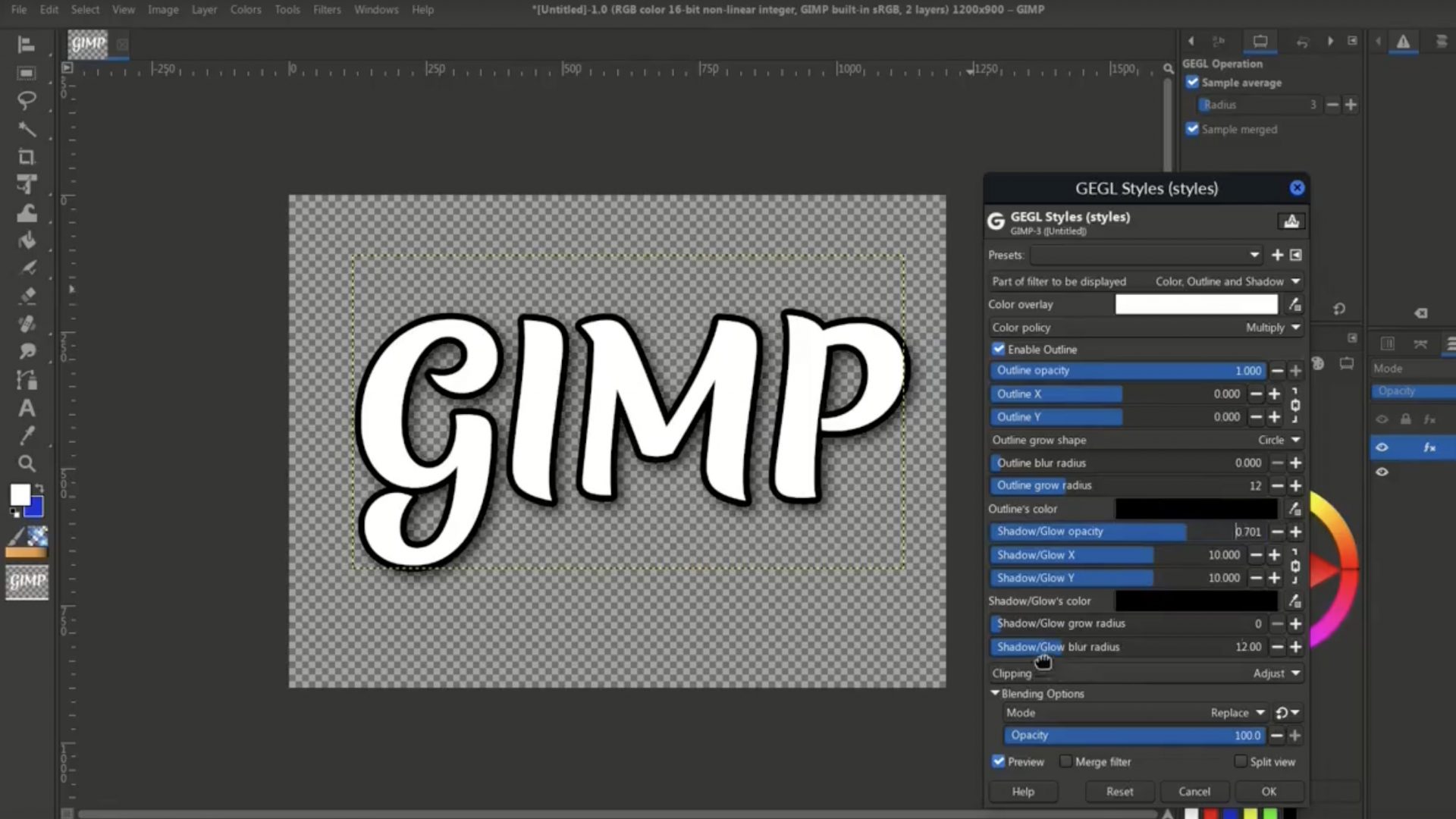This screenshot has width=1456, height=819.
Task: Toggle Outline X/Y chain link
Action: pos(1295,406)
